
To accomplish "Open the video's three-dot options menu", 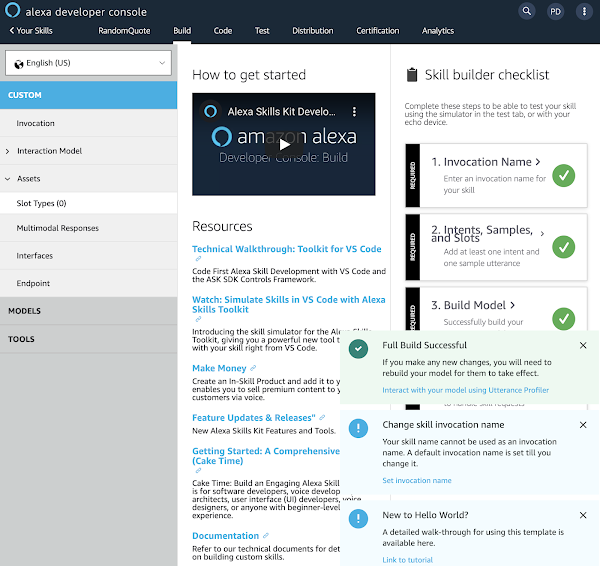I will click(354, 111).
